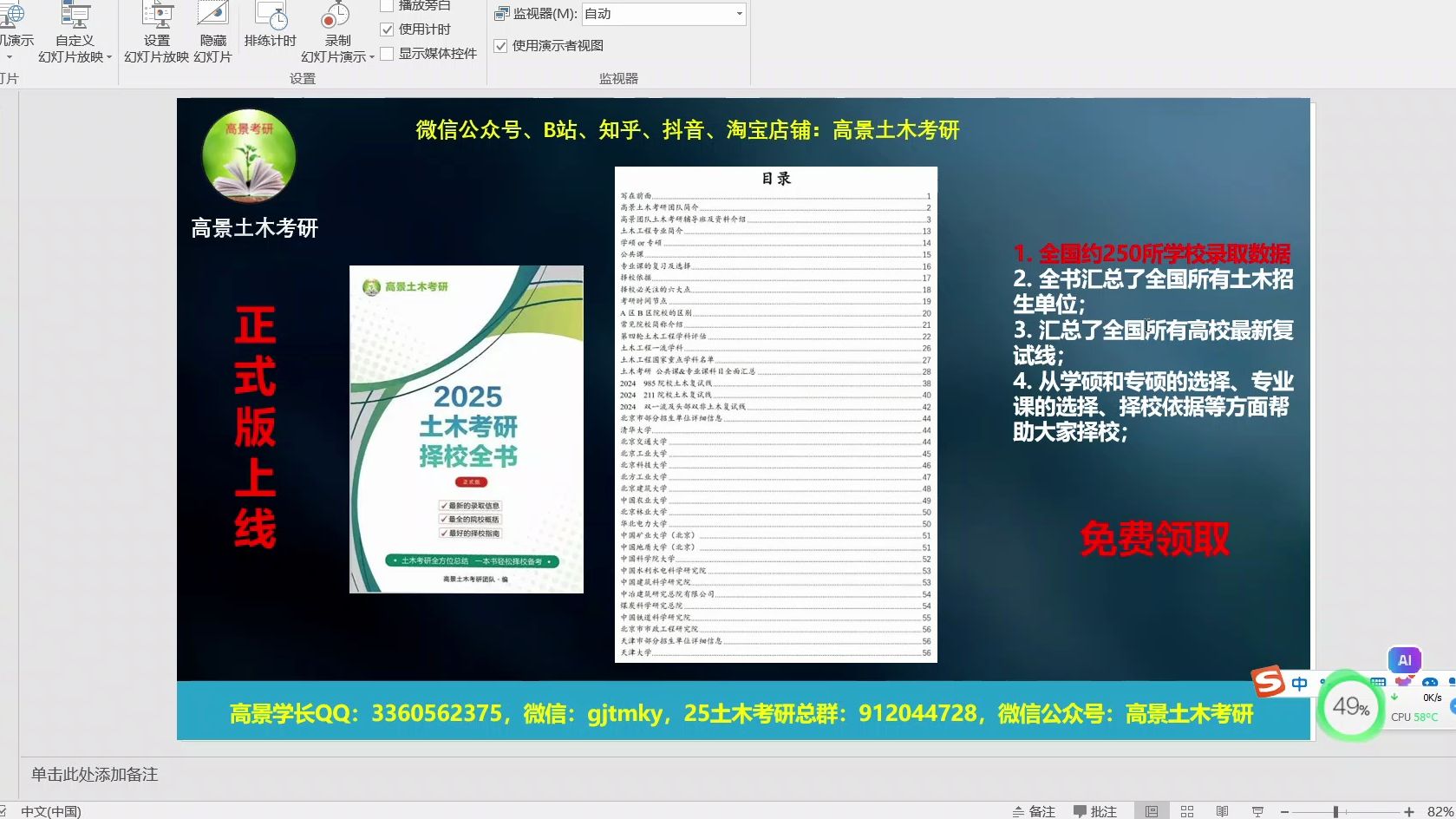Switch to Normal view icon in status bar
The image size is (1456, 819).
coord(1152,811)
